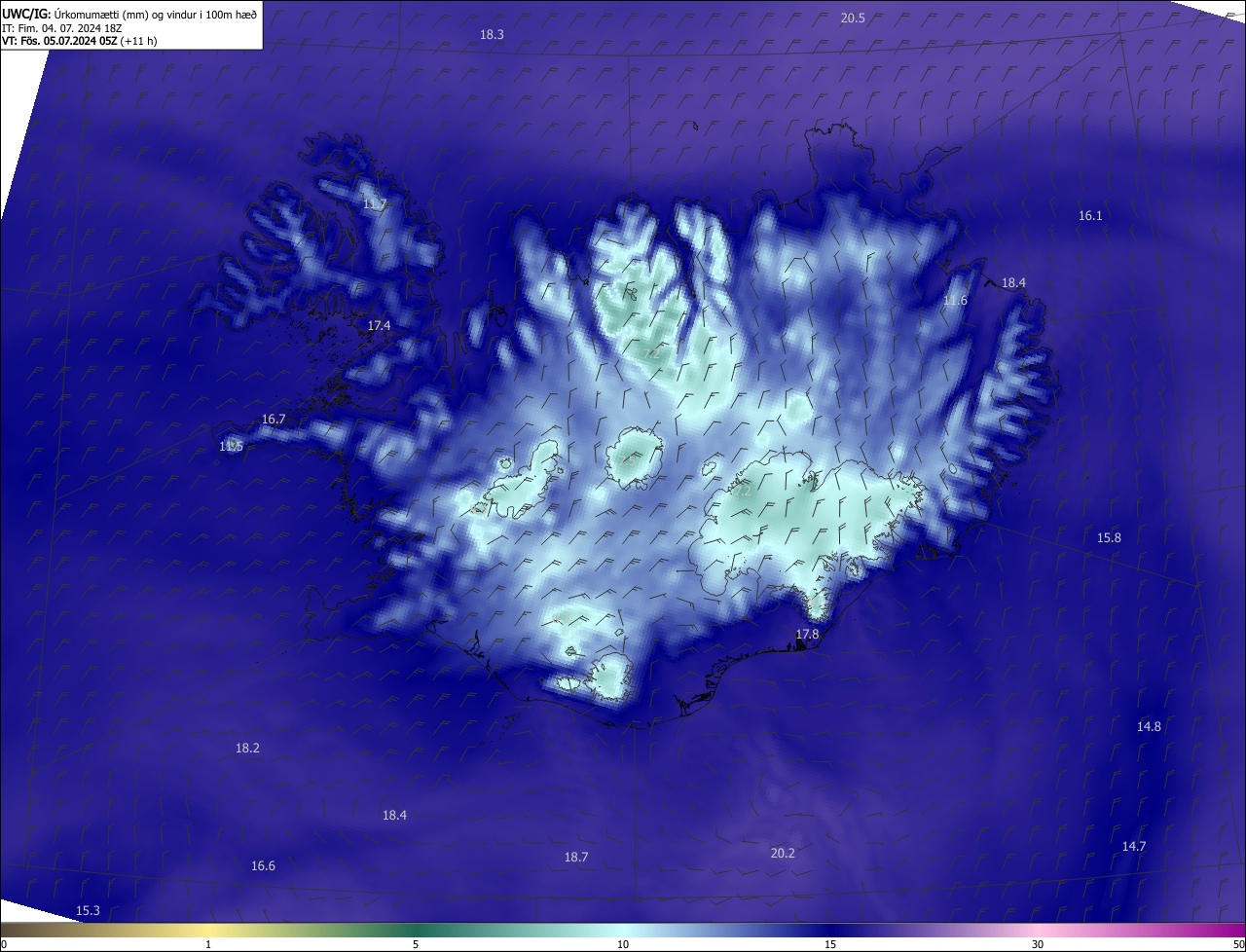Click the legend tick labeled 50
Viewport: 1246px width, 952px height.
click(x=1238, y=945)
